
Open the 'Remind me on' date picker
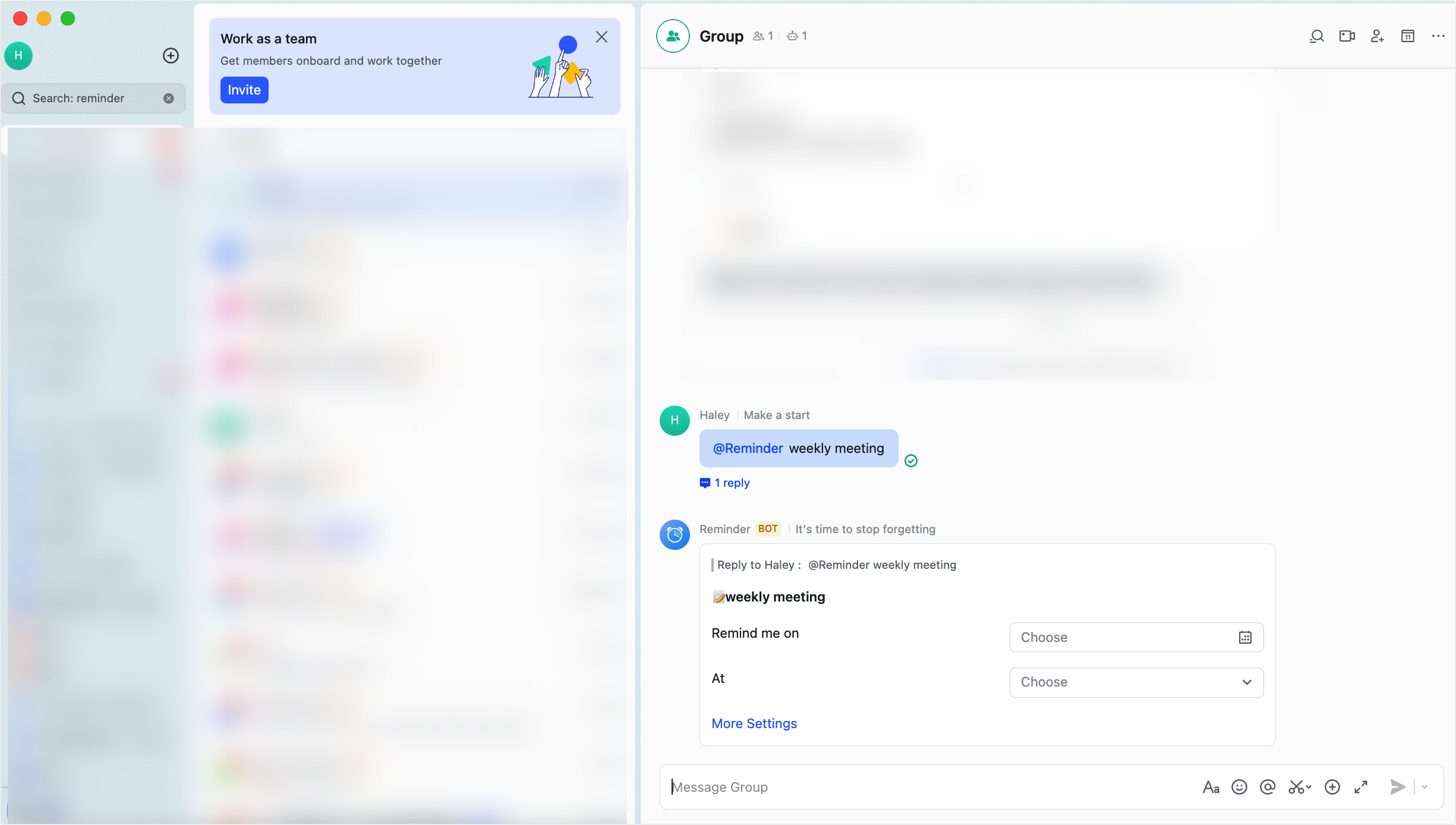point(1136,637)
